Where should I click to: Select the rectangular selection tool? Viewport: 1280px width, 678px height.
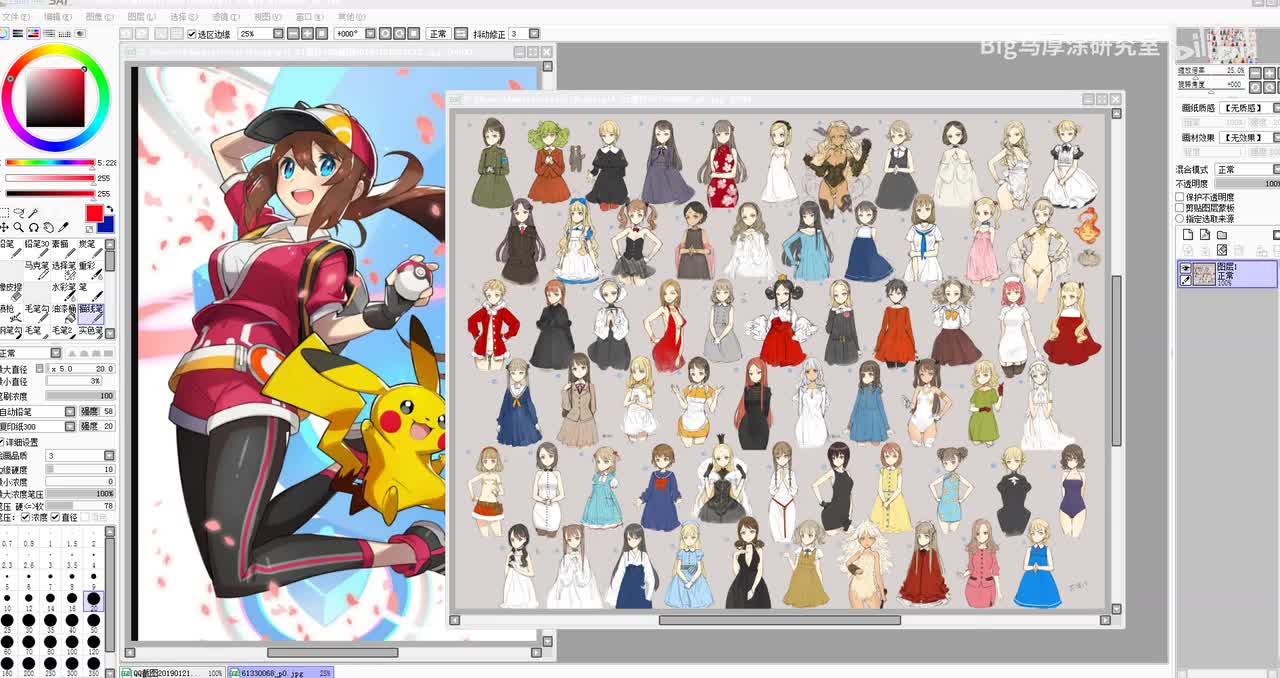[x=4, y=213]
